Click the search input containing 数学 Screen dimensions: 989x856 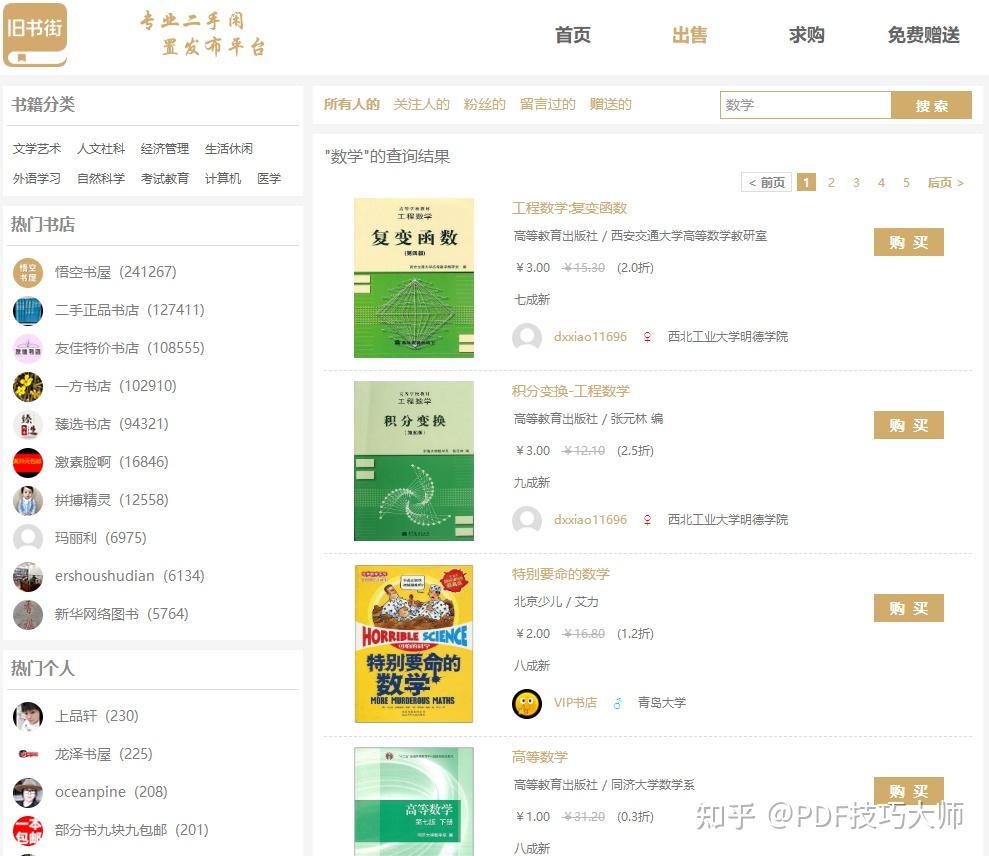(x=805, y=105)
